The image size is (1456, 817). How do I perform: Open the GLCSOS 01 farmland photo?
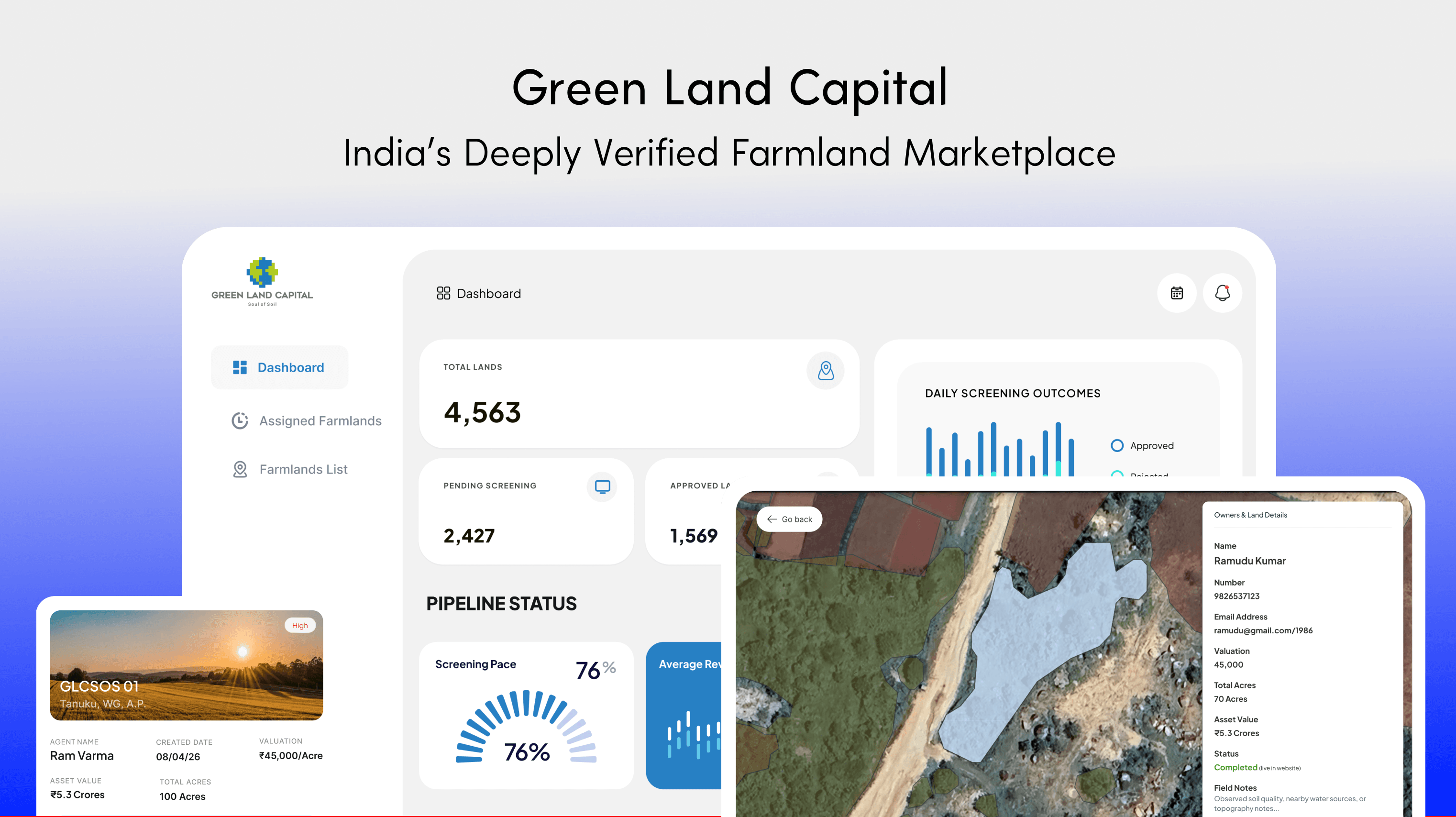point(187,665)
